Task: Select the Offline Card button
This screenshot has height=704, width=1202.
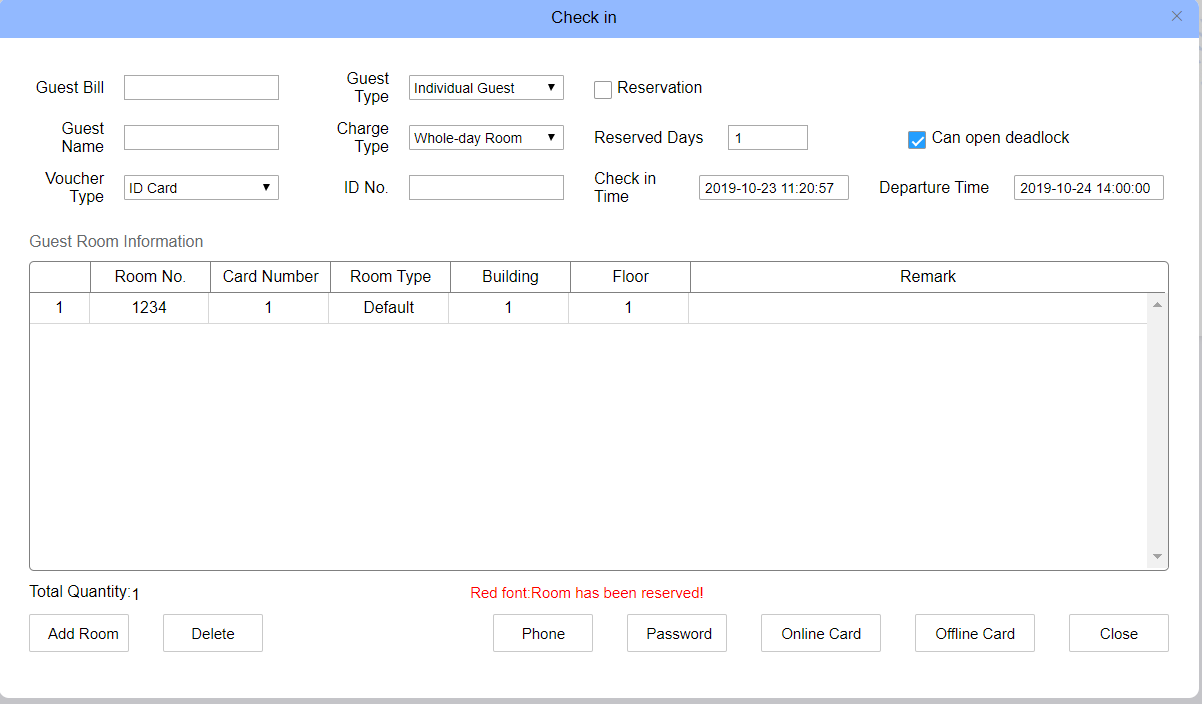Action: click(975, 633)
